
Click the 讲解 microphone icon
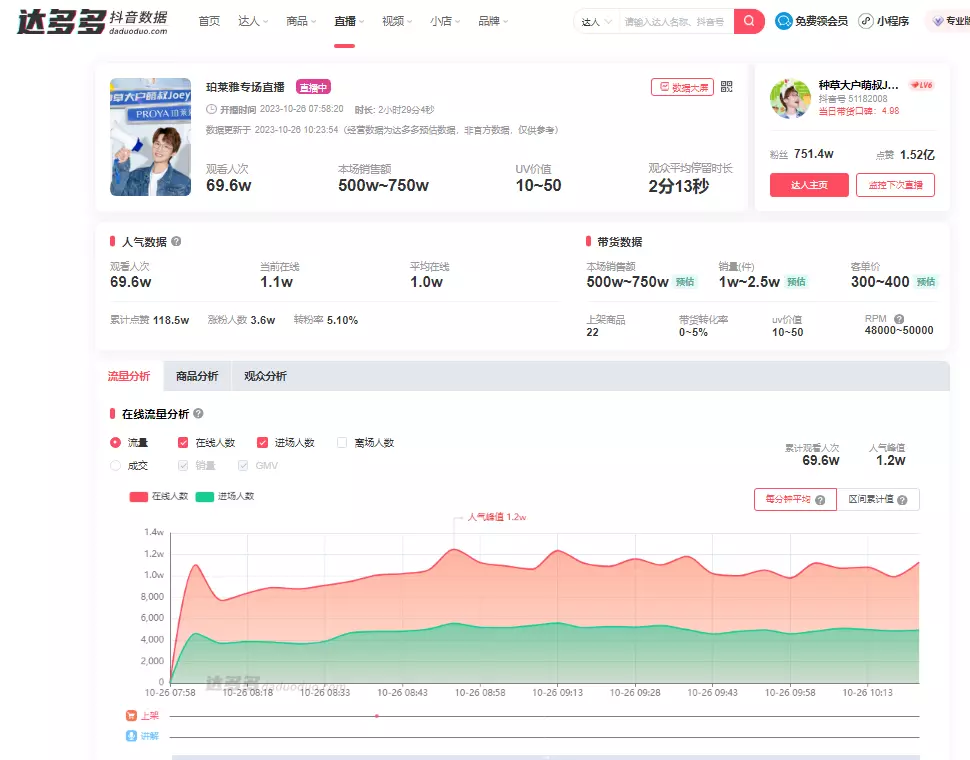click(x=131, y=736)
